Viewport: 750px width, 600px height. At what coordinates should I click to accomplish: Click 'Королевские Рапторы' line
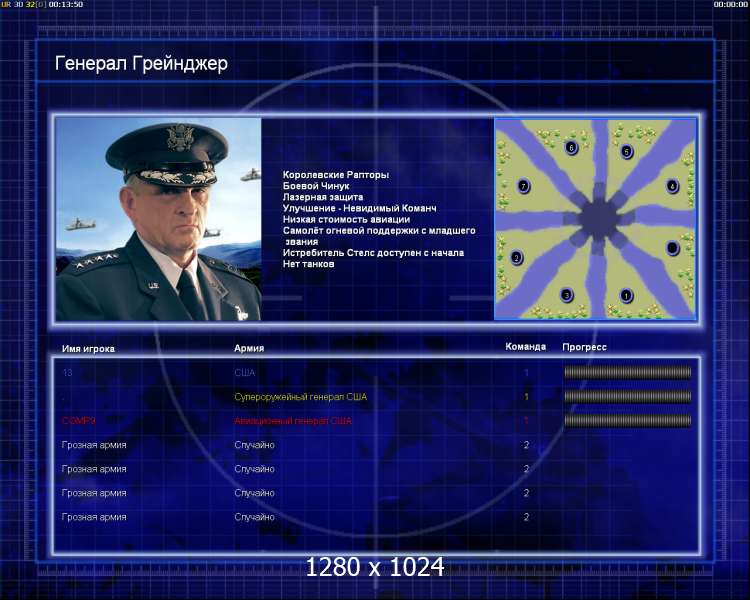tap(336, 175)
